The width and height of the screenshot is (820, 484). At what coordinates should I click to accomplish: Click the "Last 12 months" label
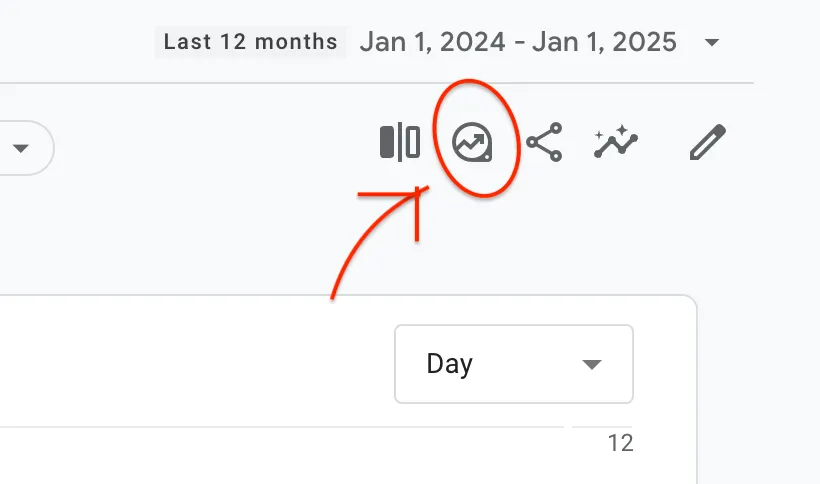(250, 42)
